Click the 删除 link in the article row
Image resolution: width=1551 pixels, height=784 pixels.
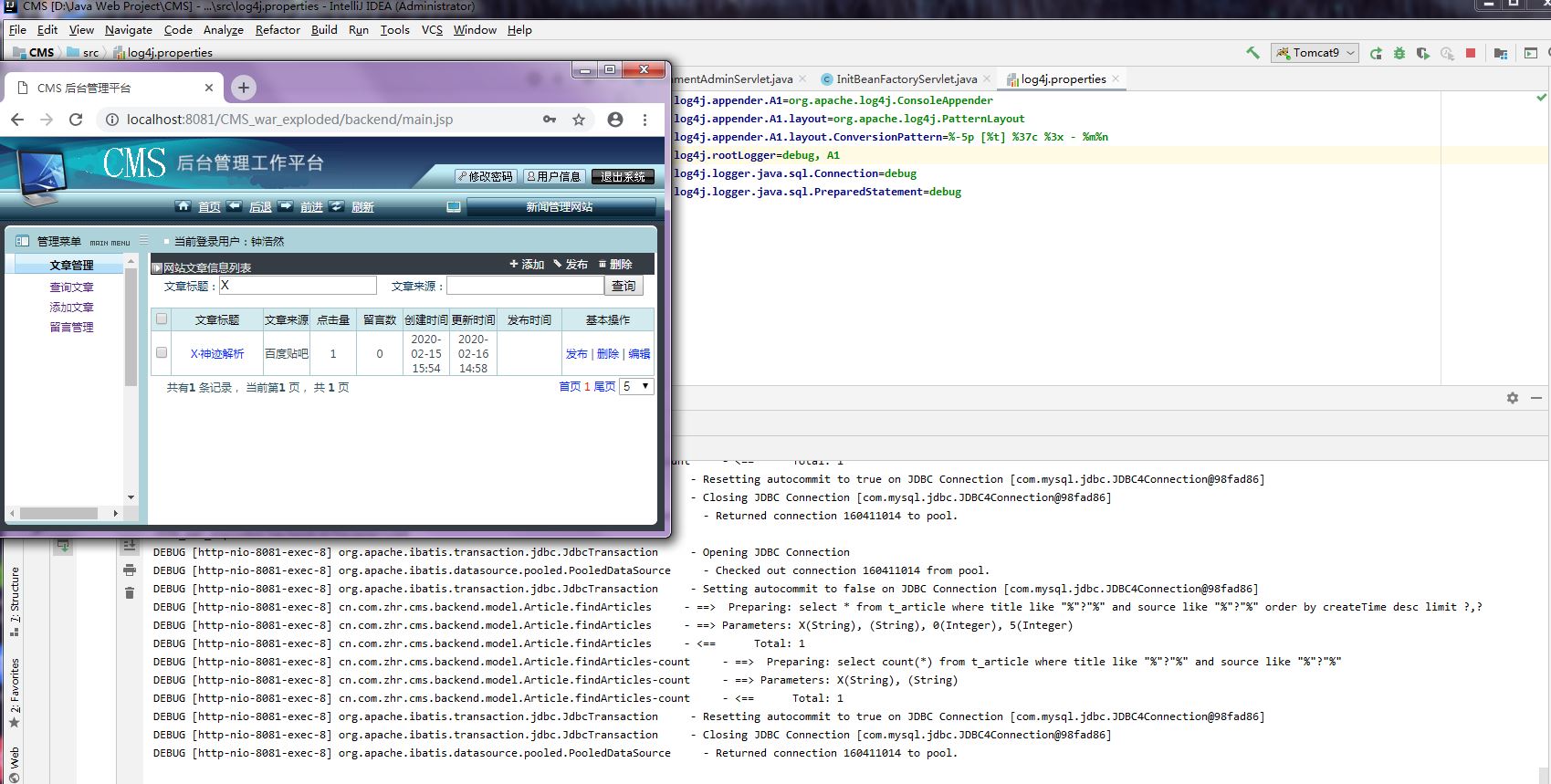(x=607, y=353)
